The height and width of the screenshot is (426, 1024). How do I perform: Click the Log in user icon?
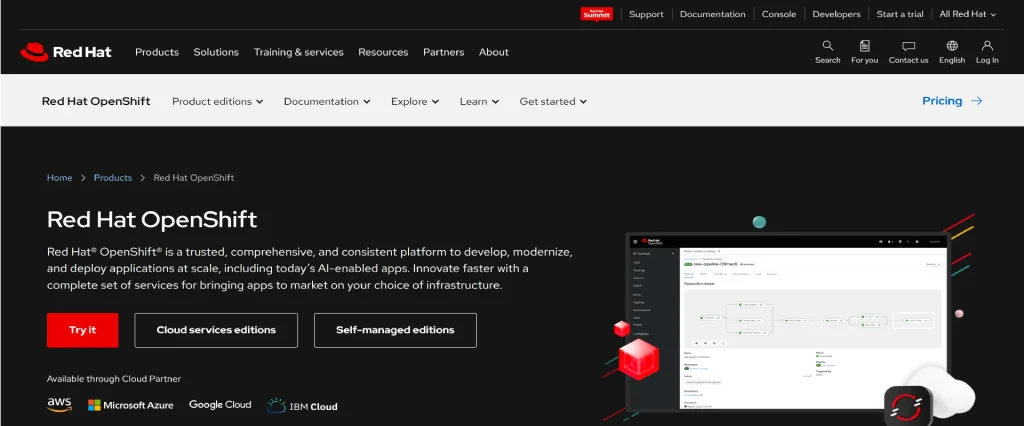click(987, 46)
